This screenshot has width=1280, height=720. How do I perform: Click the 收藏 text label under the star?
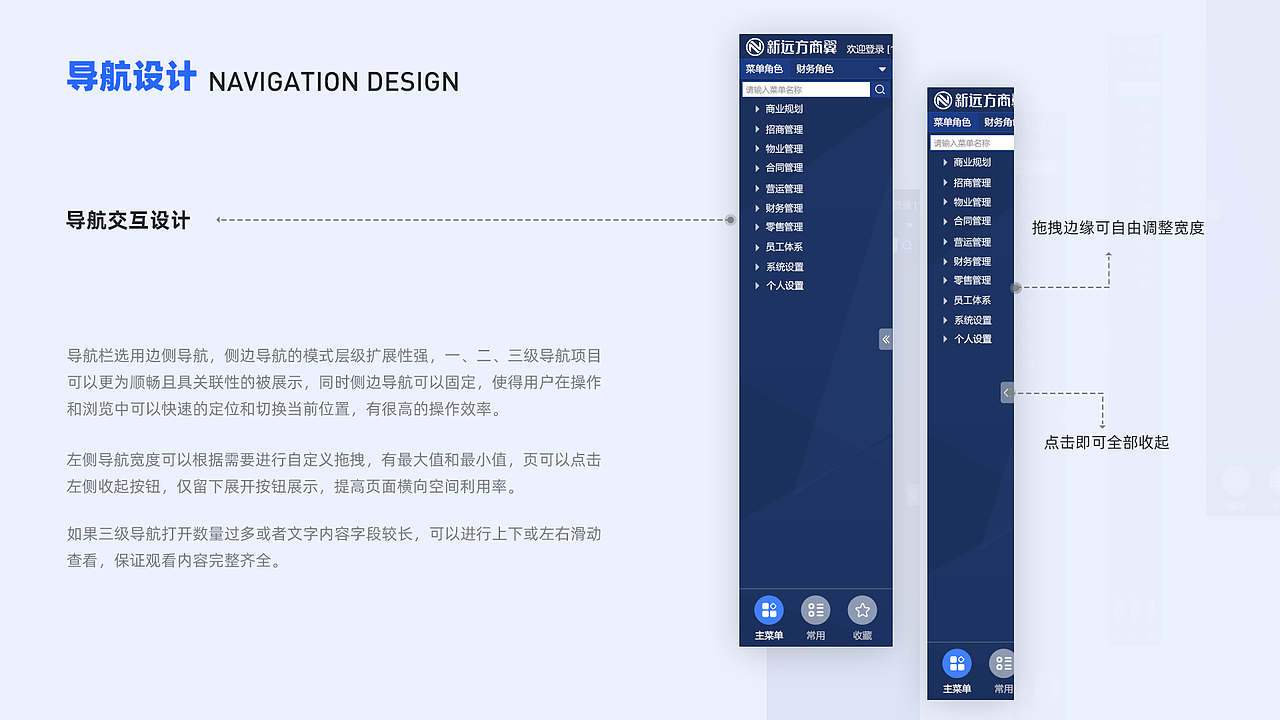tap(862, 636)
